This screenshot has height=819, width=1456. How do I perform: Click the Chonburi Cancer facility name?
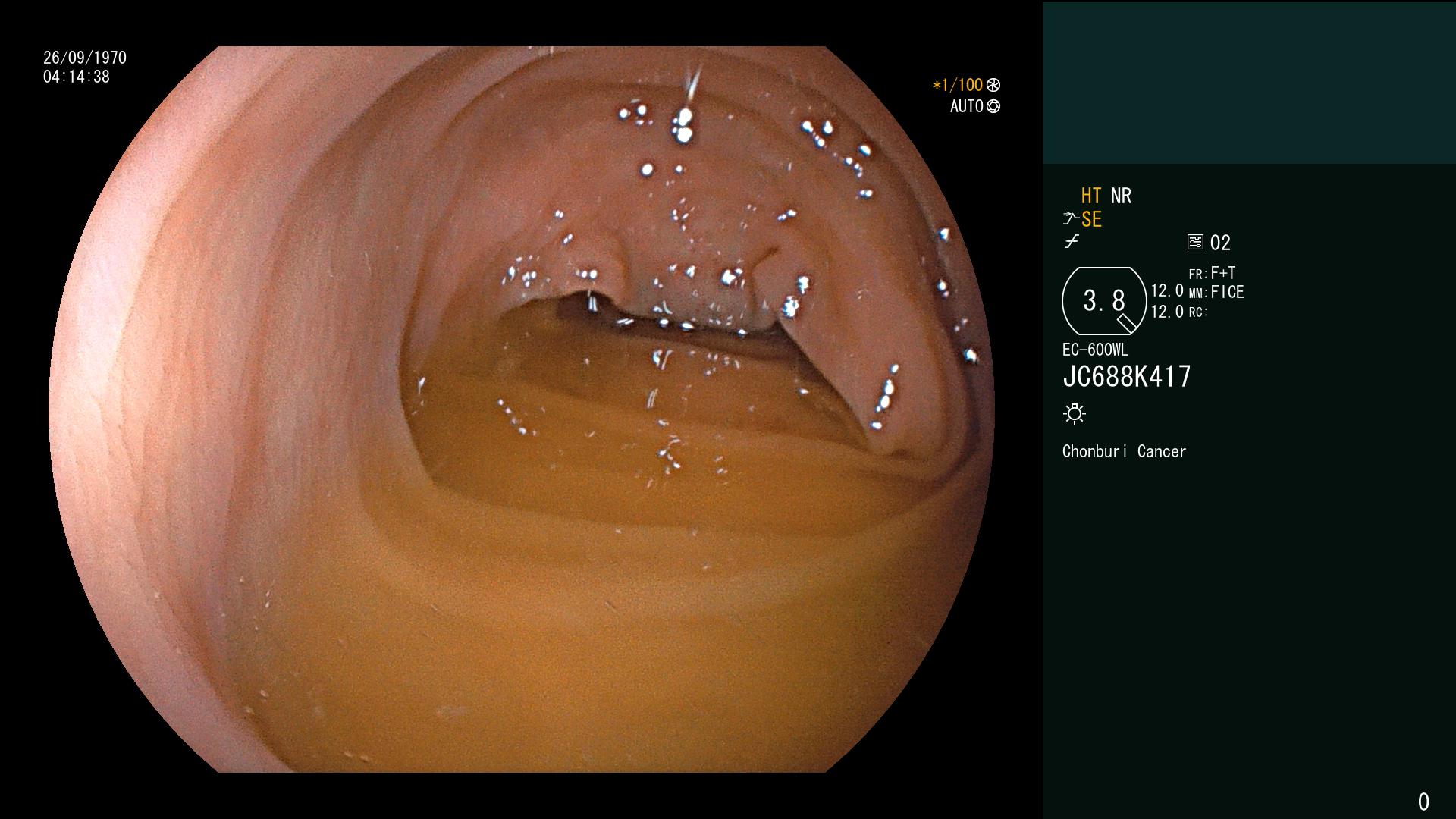point(1124,451)
